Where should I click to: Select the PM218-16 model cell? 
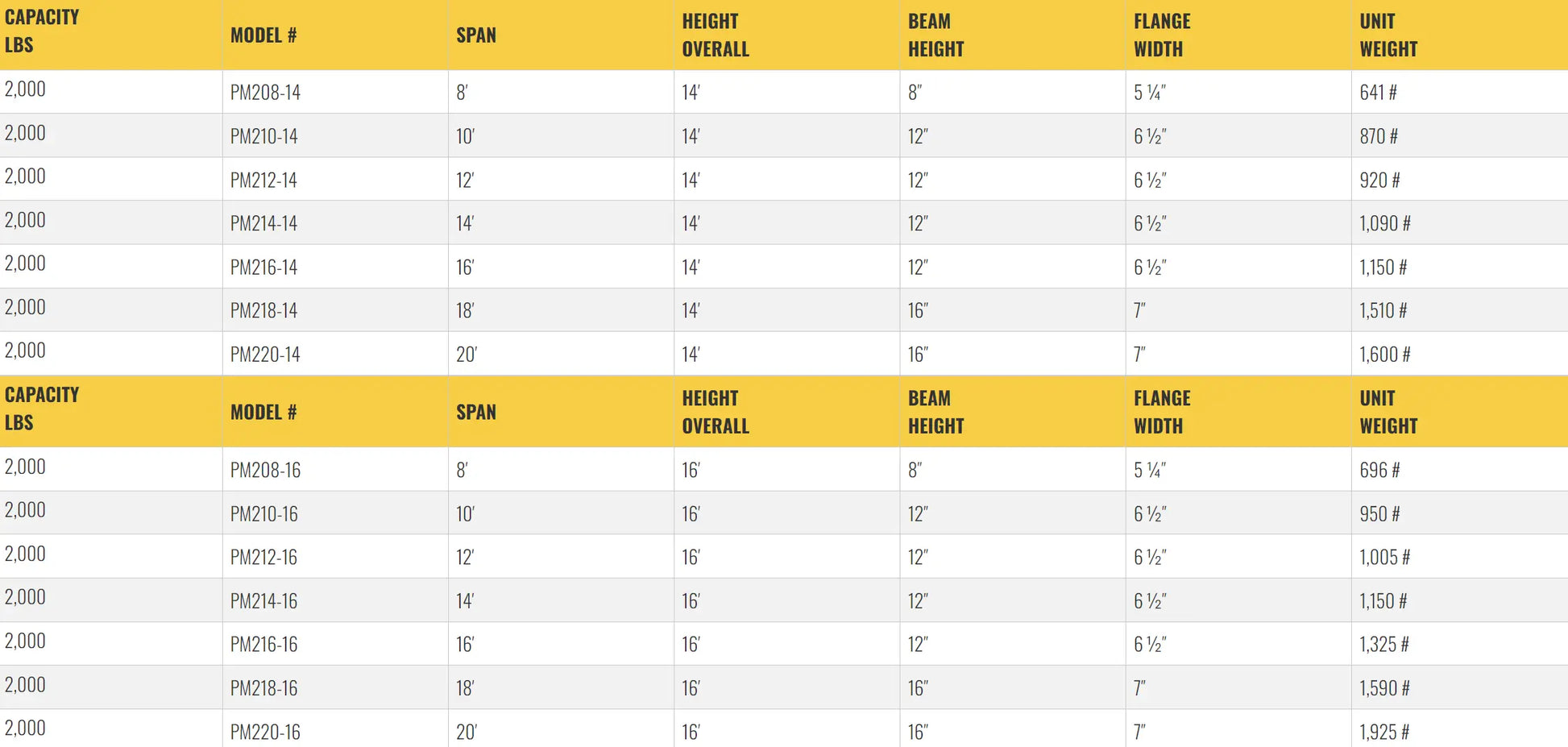tap(263, 688)
